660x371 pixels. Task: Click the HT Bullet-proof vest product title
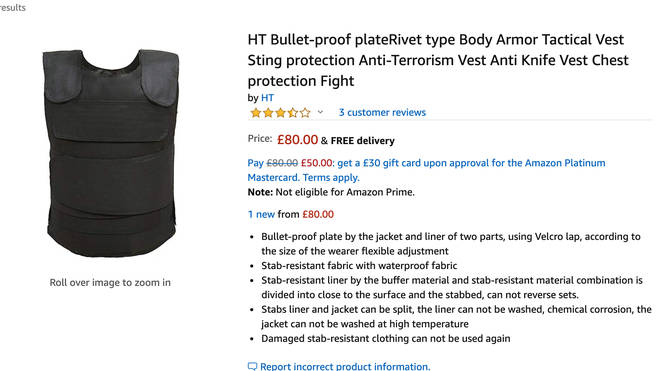pos(438,60)
